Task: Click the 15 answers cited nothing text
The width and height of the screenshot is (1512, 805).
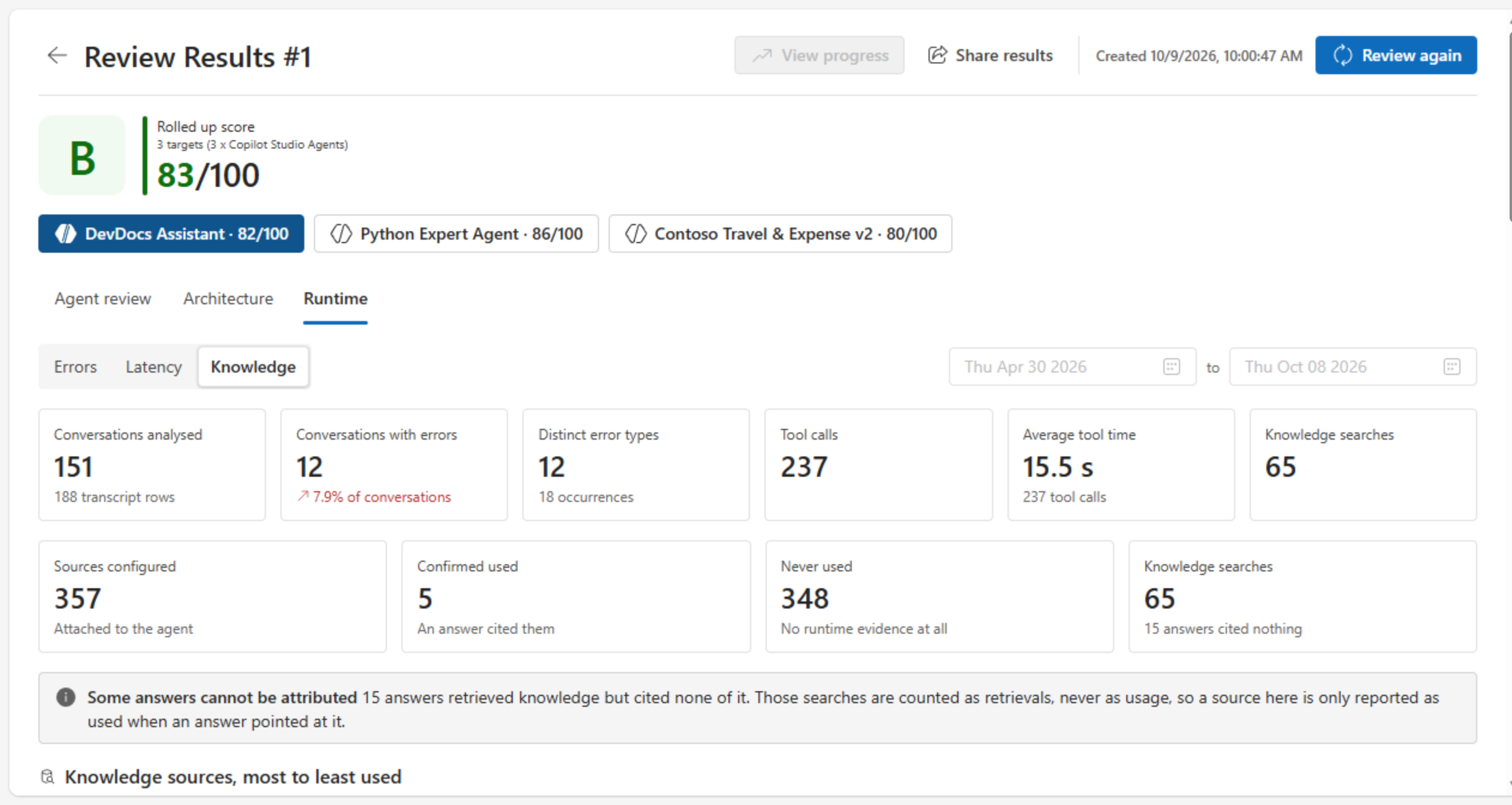Action: pos(1223,628)
